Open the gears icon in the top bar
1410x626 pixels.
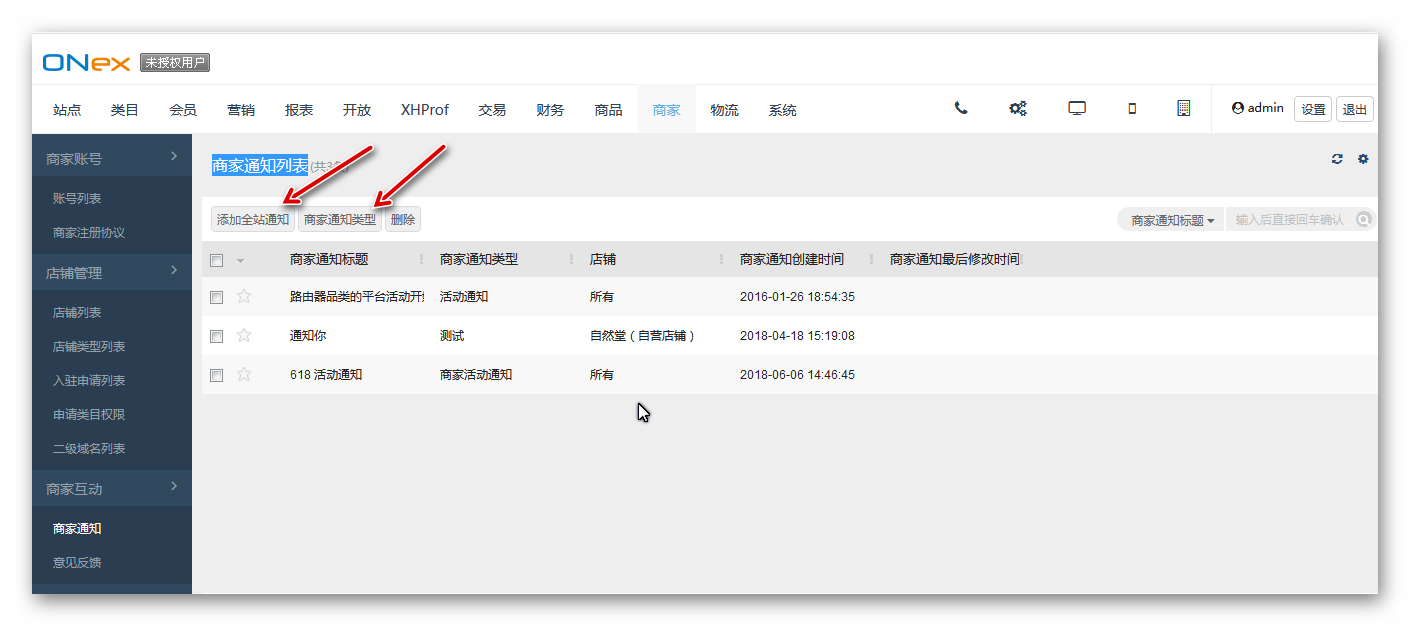coord(1018,109)
